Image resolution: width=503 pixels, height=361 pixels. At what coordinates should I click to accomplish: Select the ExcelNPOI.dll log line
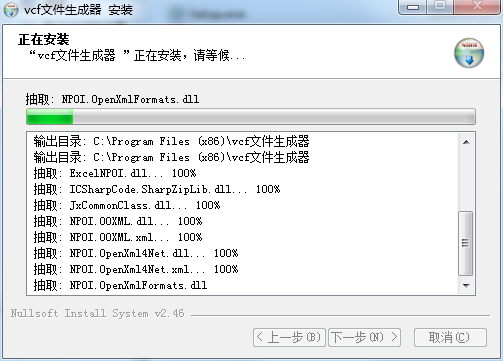[x=115, y=173]
